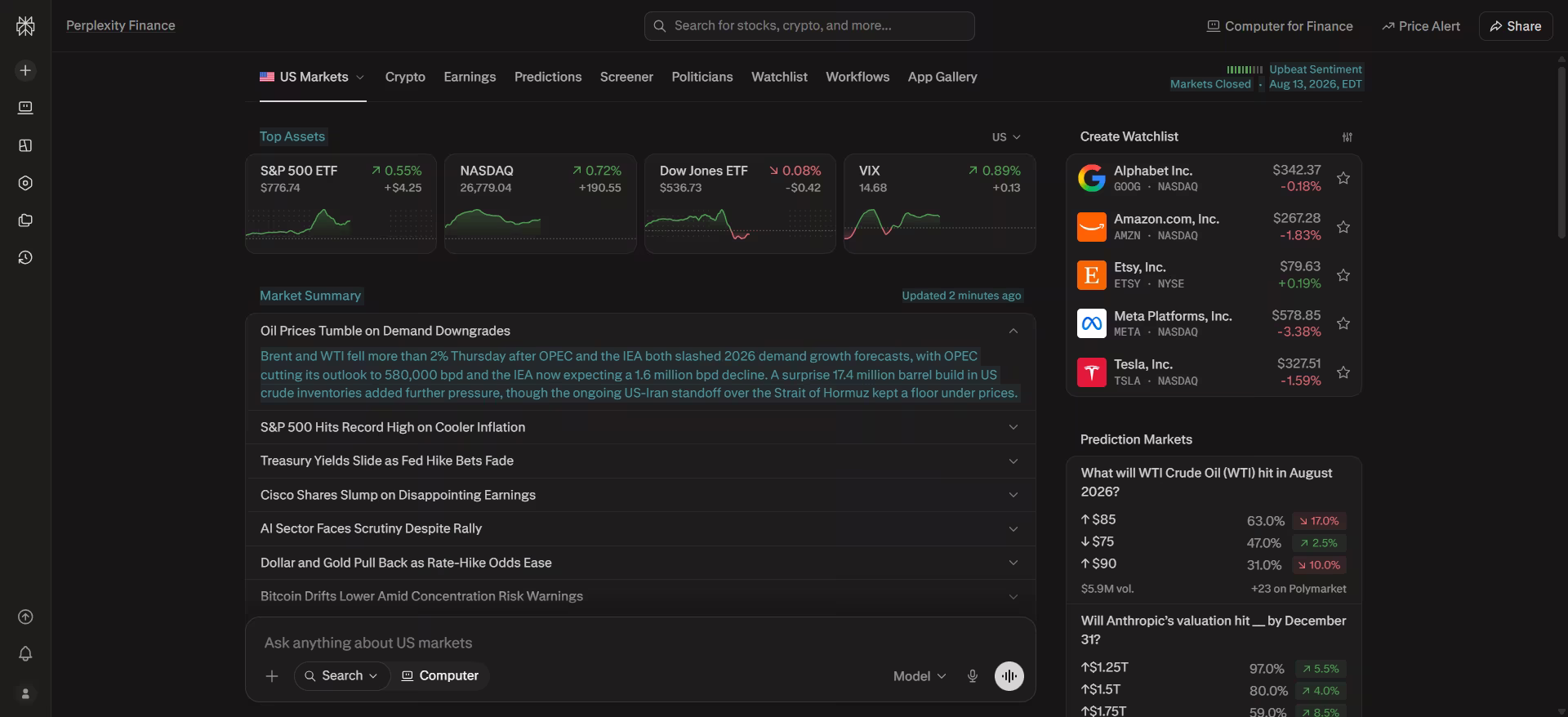Image resolution: width=1568 pixels, height=717 pixels.
Task: Open the History clock icon in the sidebar
Action: 25,258
